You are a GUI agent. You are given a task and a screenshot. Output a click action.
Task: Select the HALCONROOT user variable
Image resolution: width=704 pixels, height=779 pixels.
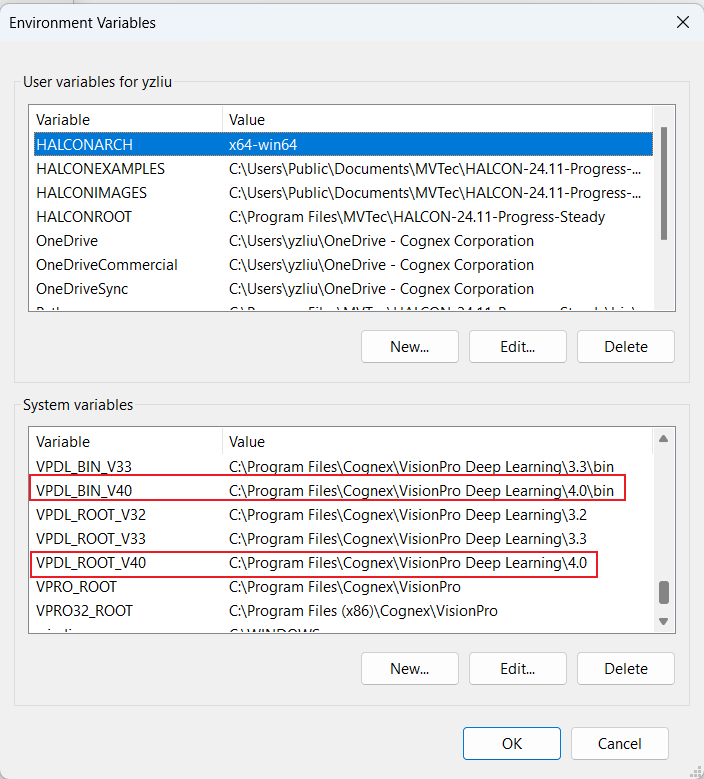point(84,217)
